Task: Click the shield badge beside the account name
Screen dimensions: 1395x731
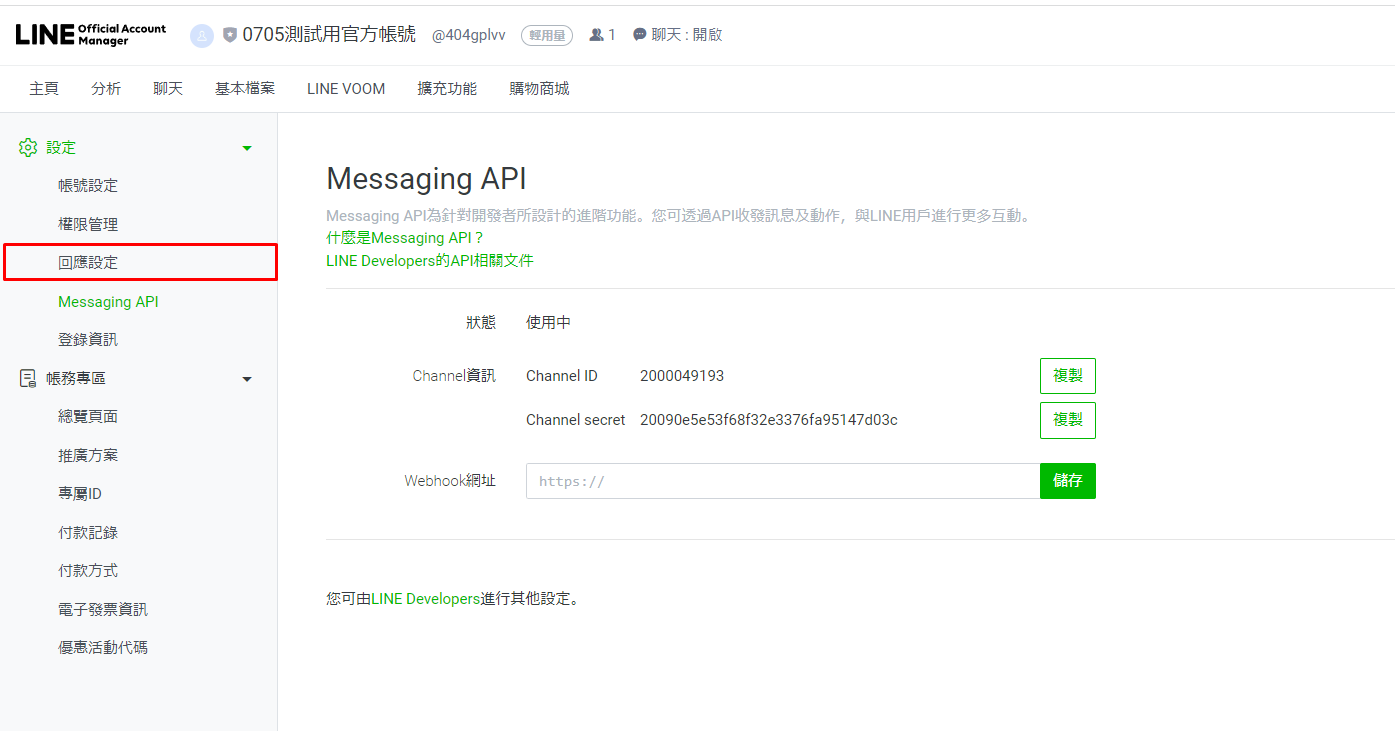Action: (x=230, y=35)
